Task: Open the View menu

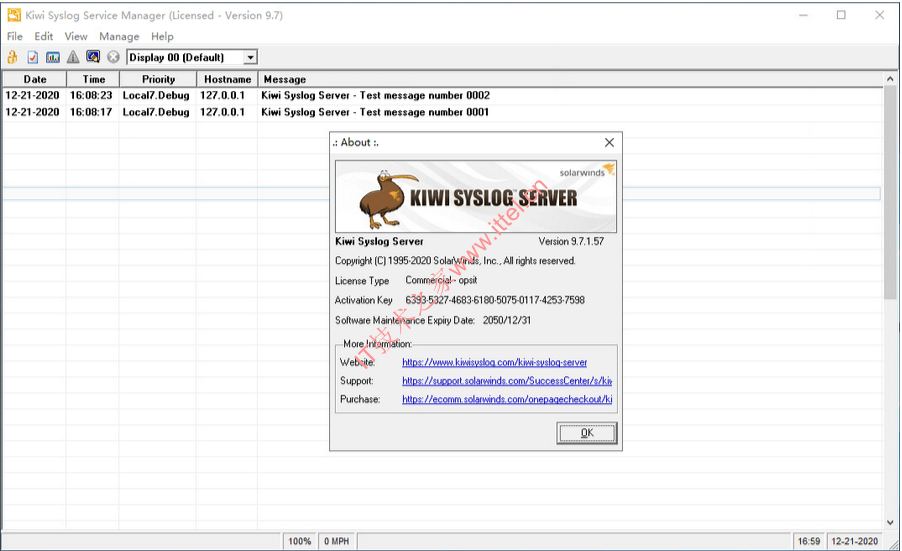Action: [76, 36]
